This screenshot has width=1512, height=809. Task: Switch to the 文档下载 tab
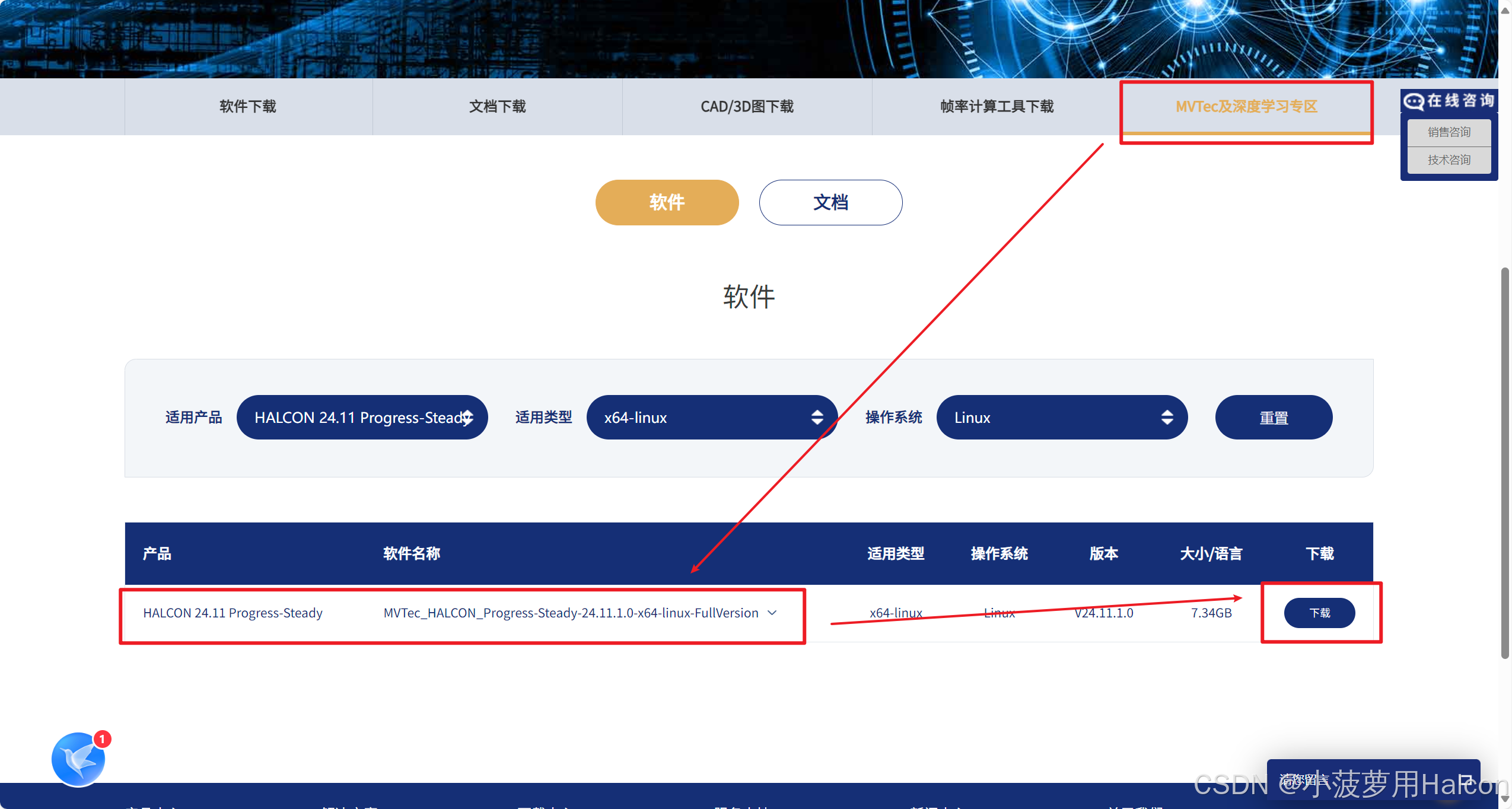click(497, 107)
